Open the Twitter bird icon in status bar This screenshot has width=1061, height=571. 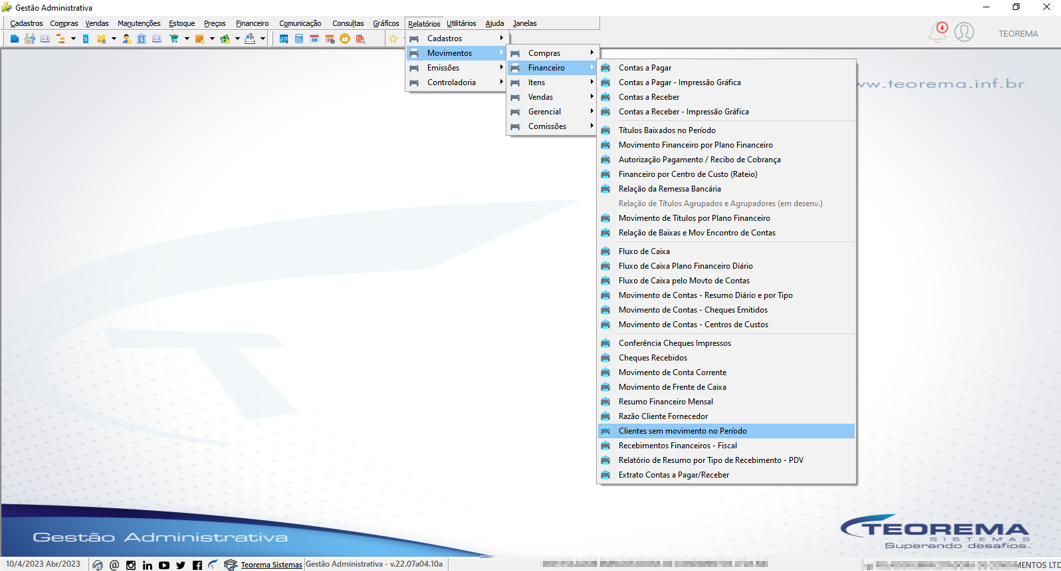pyautogui.click(x=181, y=565)
